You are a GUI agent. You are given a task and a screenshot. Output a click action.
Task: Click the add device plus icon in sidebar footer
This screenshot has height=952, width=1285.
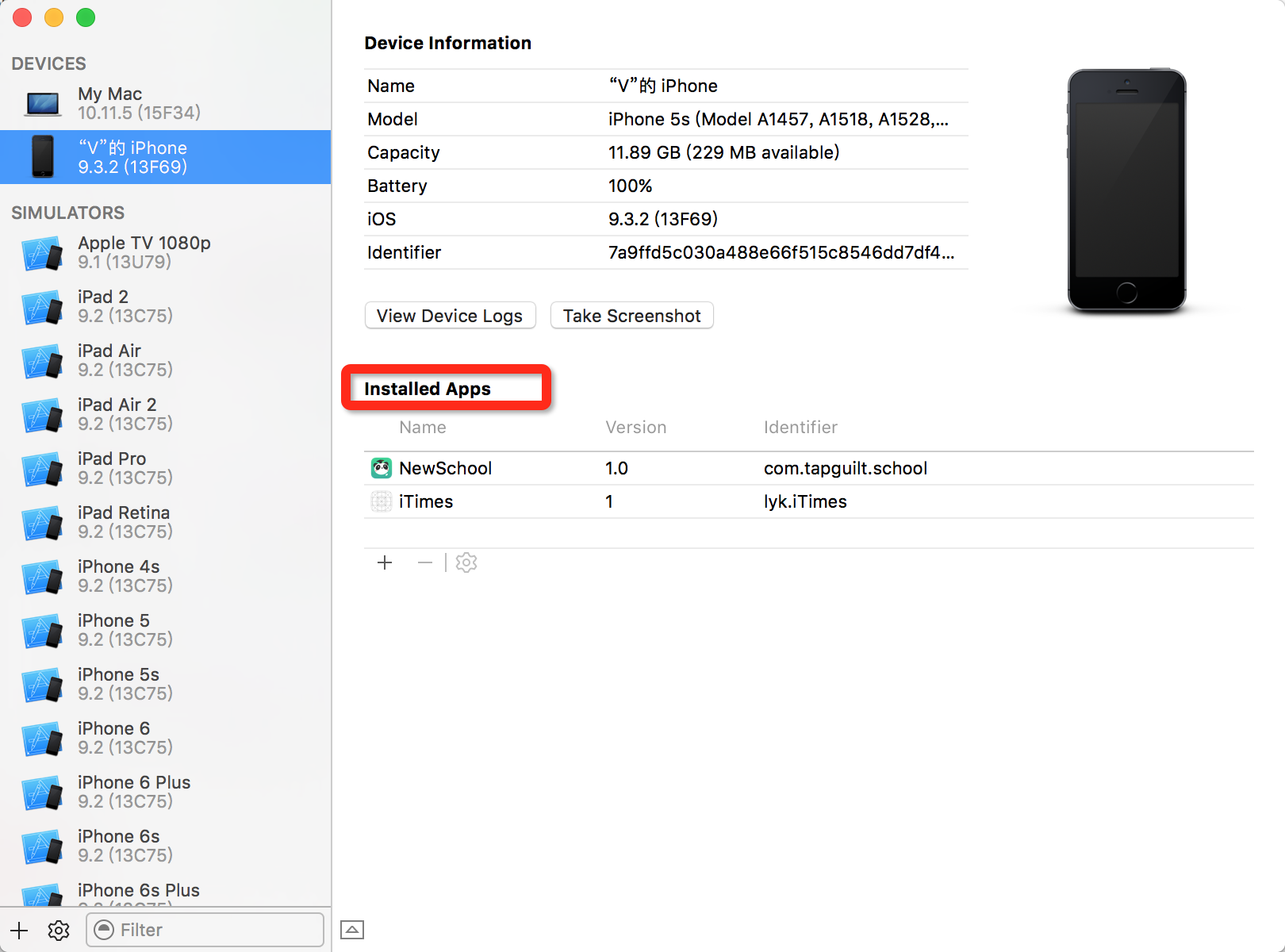19,930
